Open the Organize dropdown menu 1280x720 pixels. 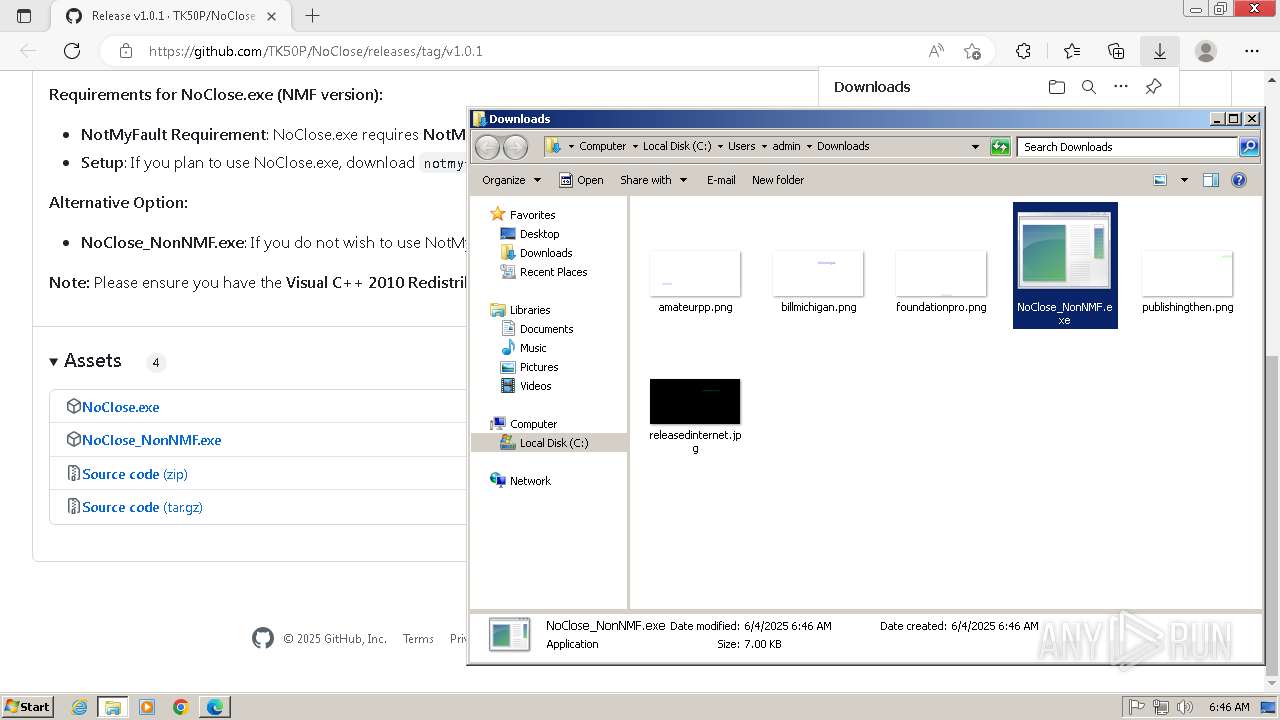(x=511, y=180)
